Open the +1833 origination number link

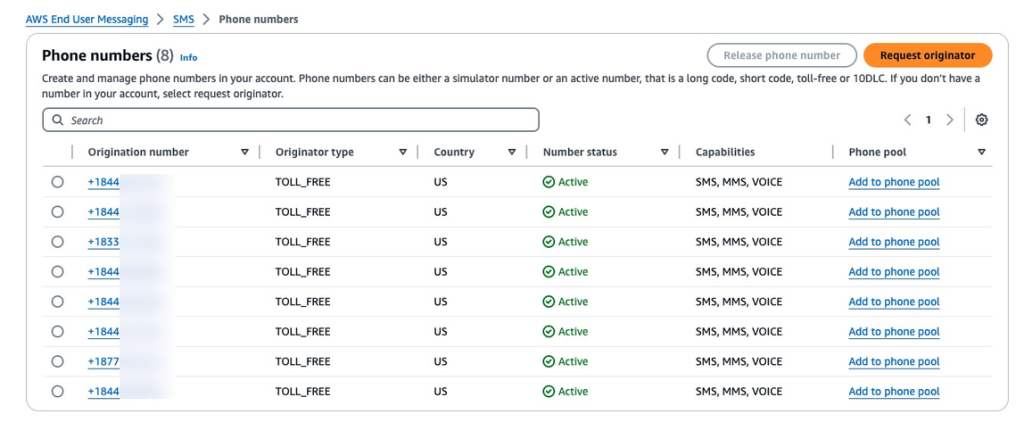click(x=104, y=242)
